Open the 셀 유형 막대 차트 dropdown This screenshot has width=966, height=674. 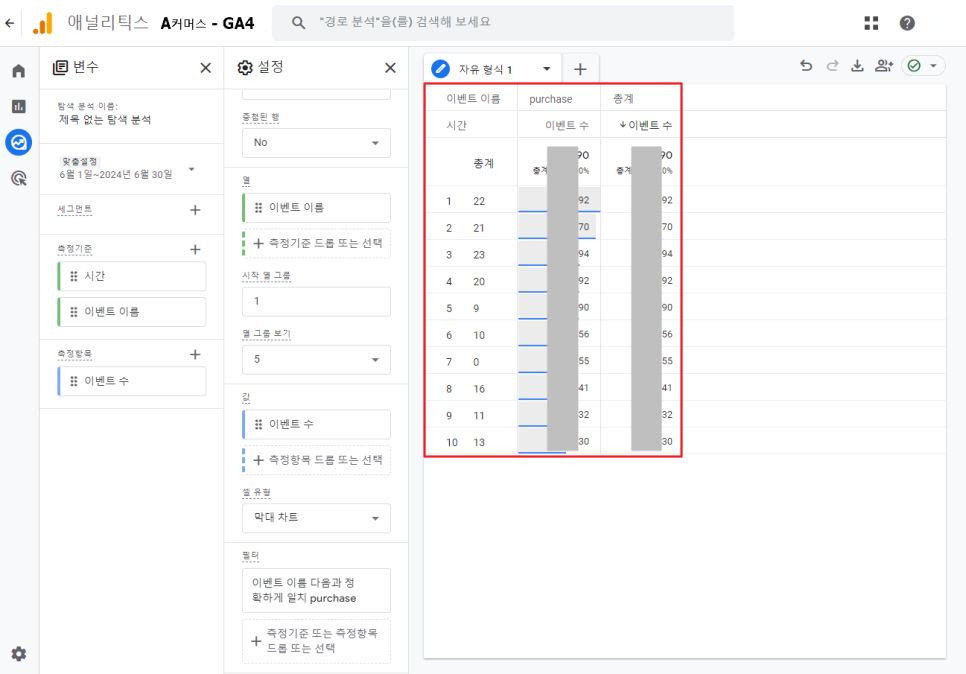point(316,518)
